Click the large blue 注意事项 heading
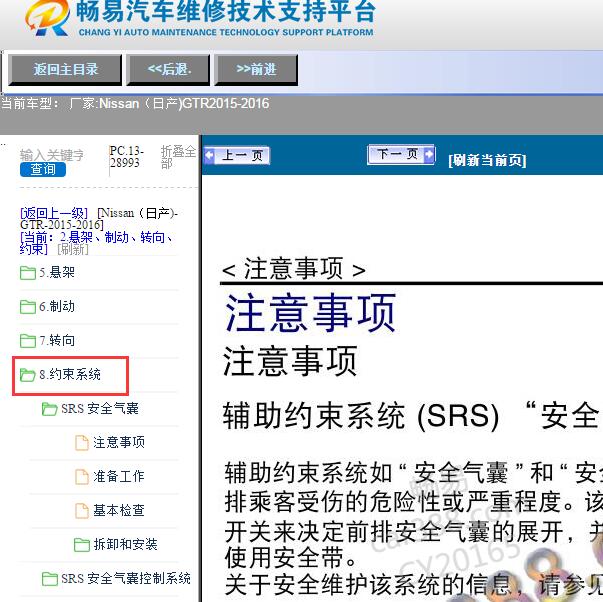 [x=310, y=312]
